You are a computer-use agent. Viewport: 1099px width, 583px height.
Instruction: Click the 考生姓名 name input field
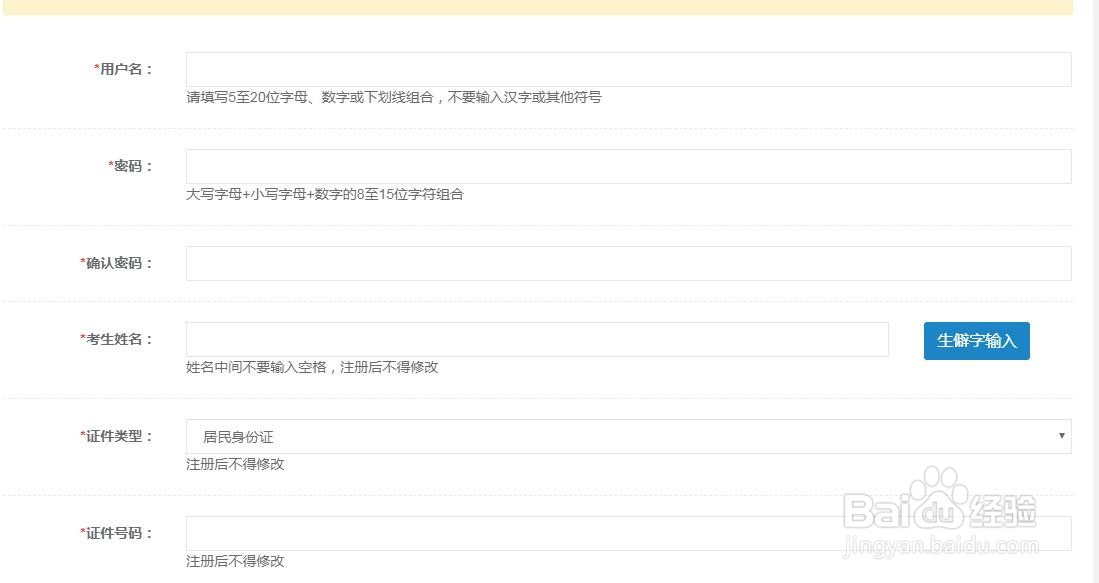click(536, 340)
